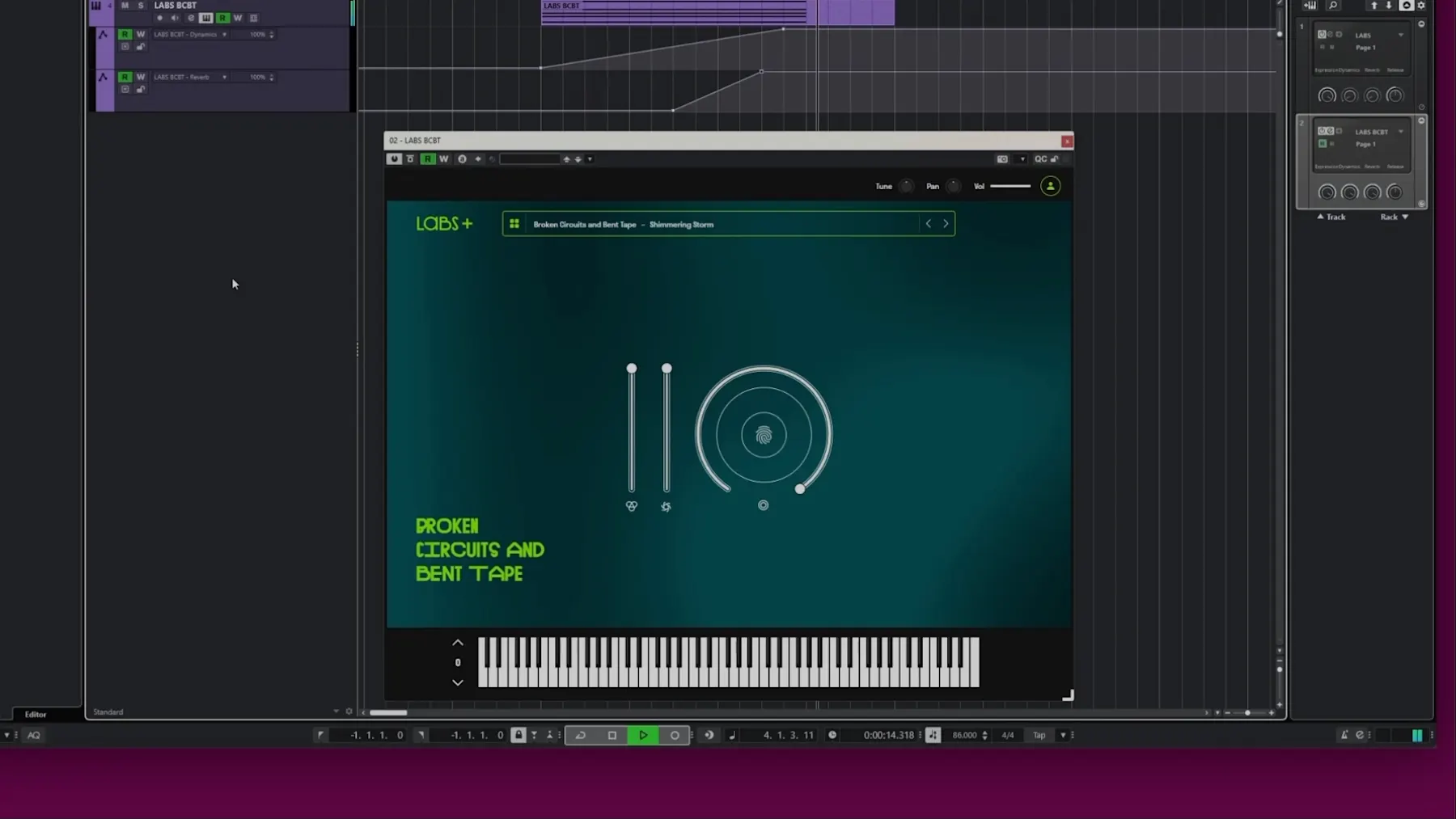Mute the LABS BCBT track
This screenshot has width=1456, height=819.
(125, 5)
